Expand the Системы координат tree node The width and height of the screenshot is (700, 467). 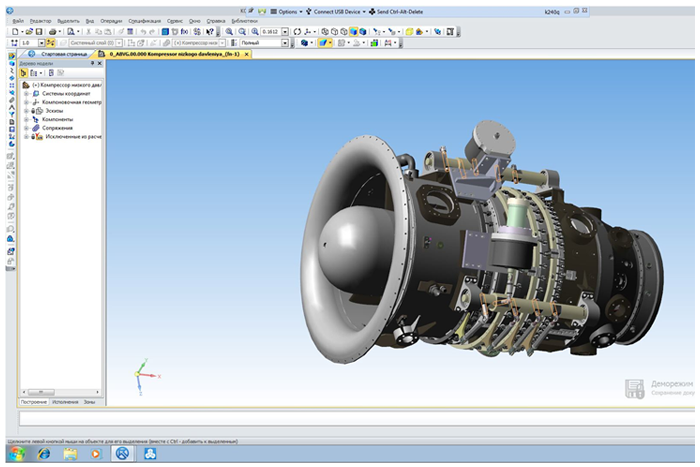click(x=26, y=94)
